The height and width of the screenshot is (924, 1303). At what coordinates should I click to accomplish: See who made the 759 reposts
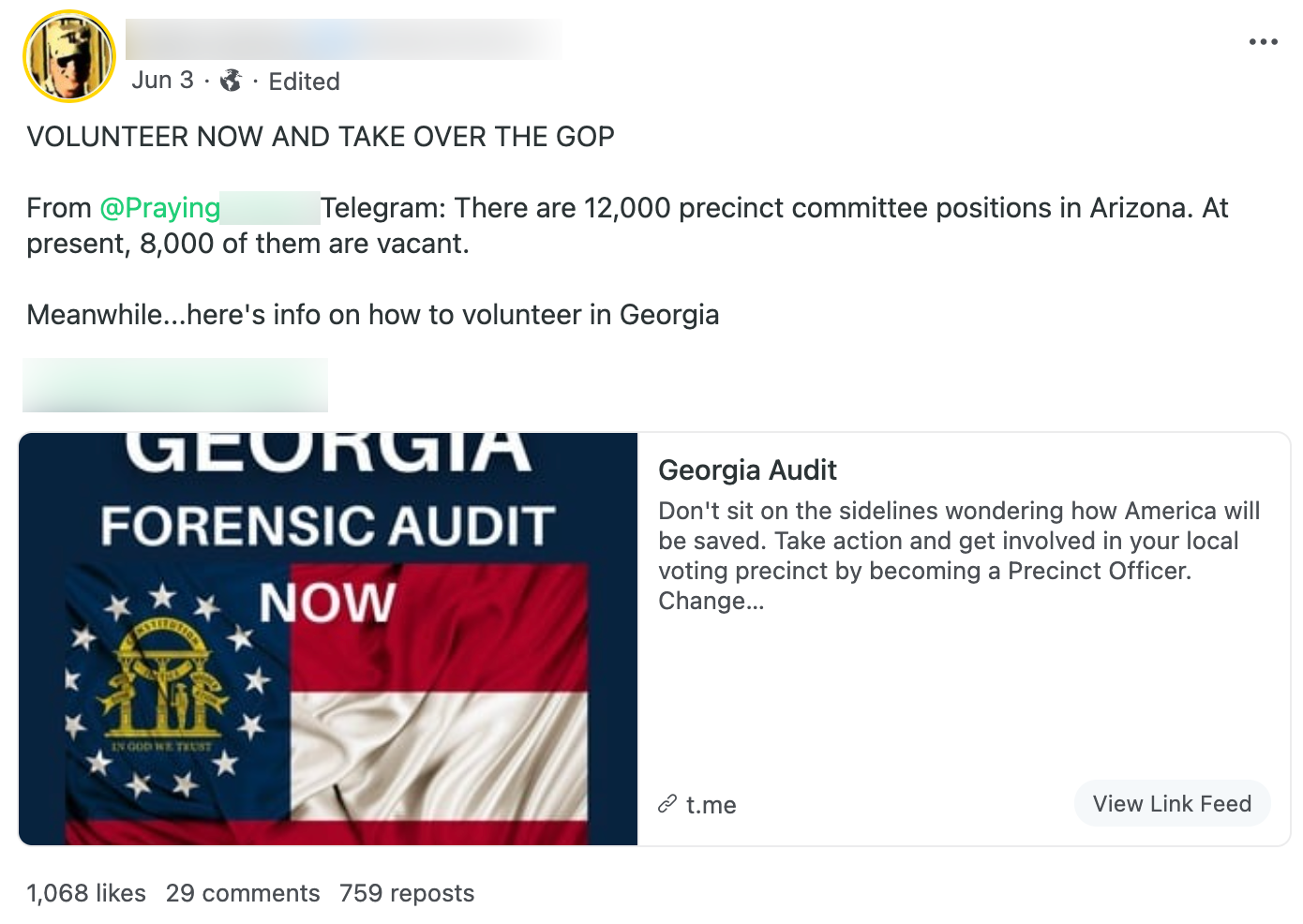click(407, 893)
